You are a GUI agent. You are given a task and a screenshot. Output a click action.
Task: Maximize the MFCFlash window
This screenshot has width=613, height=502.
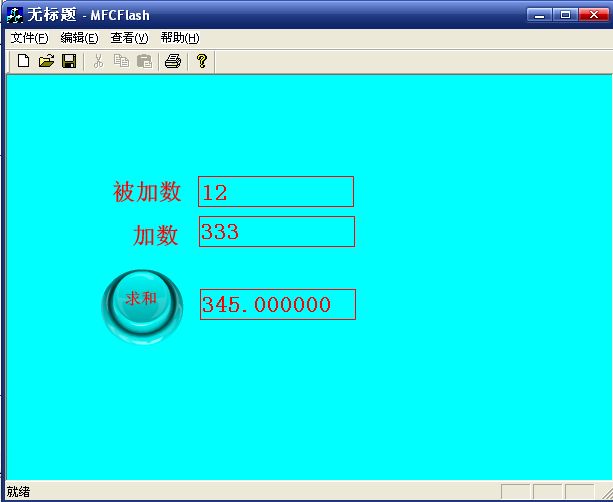pyautogui.click(x=565, y=15)
